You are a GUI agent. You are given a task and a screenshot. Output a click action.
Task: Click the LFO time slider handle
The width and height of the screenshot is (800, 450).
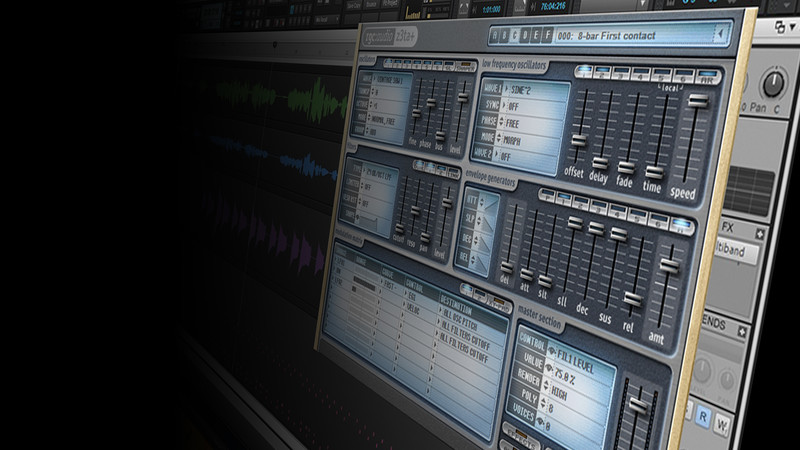[654, 172]
